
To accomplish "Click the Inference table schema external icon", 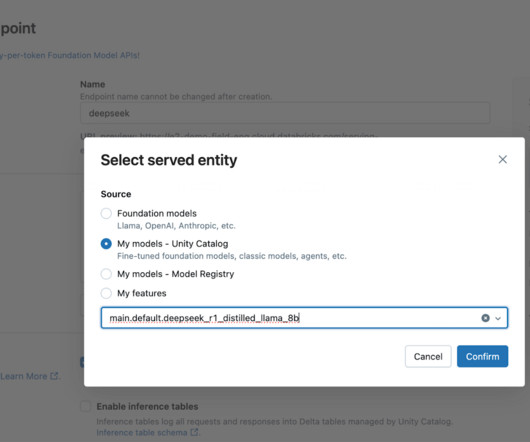I will (194, 432).
